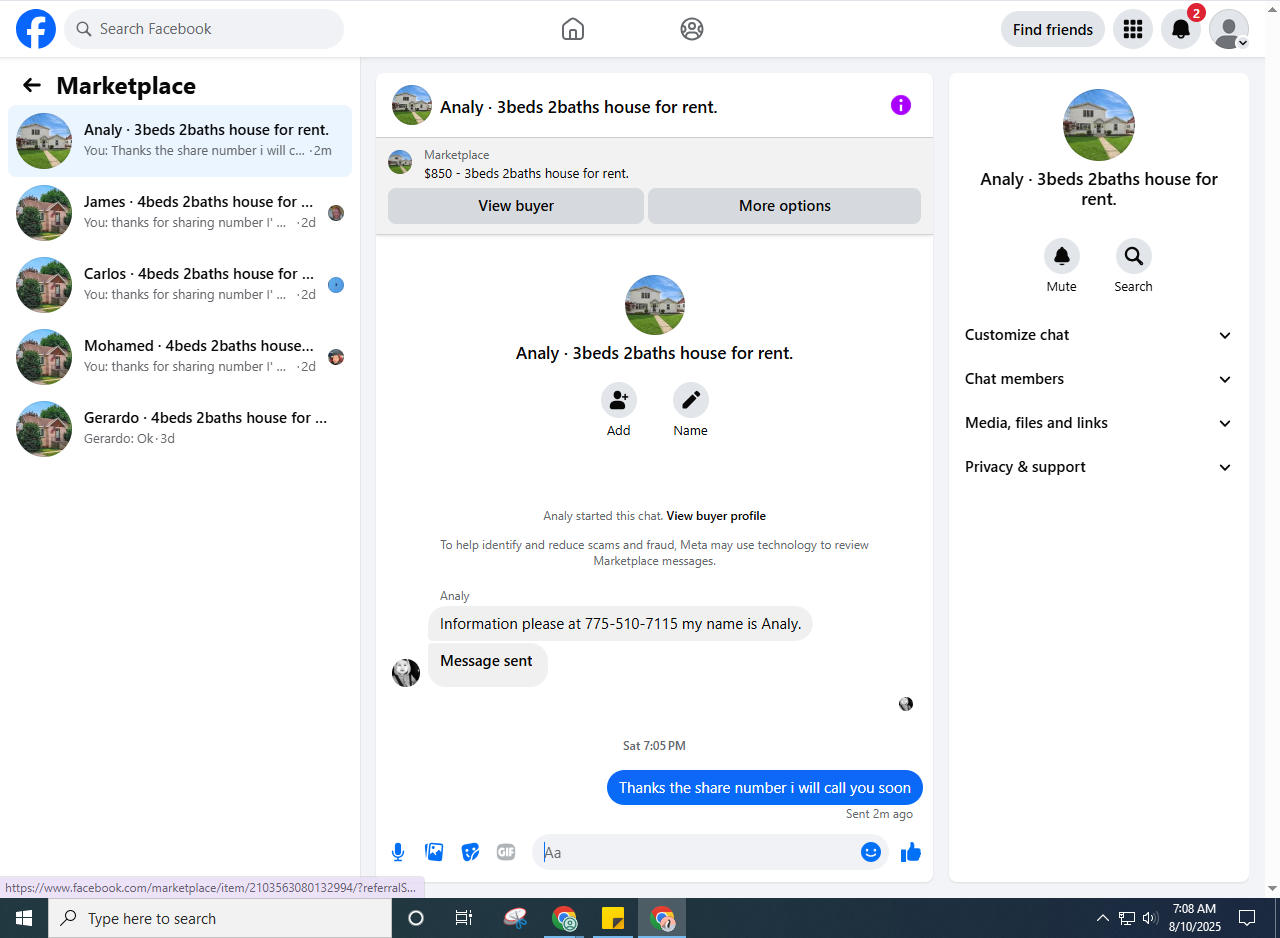Open the Windows Action Center icon
The width and height of the screenshot is (1280, 938).
tap(1247, 918)
